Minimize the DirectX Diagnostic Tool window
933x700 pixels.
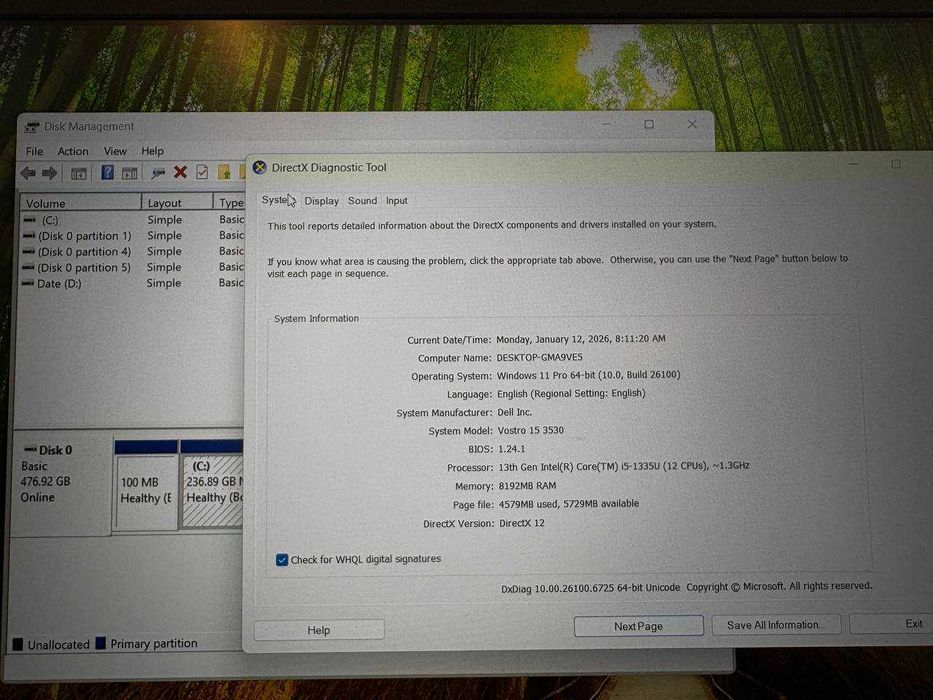click(854, 163)
